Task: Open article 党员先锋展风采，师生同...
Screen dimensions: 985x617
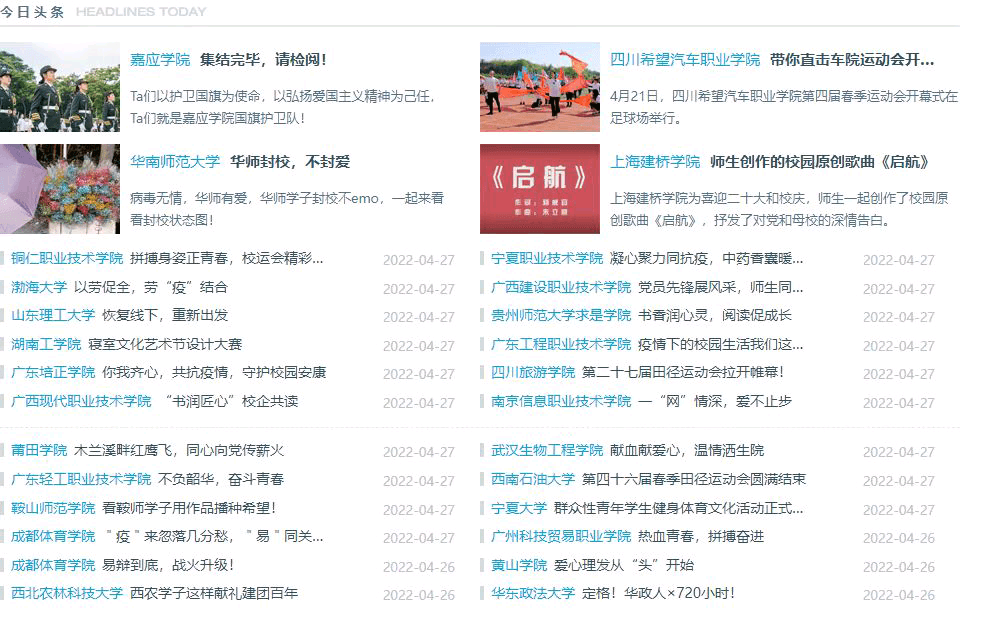Action: 720,287
